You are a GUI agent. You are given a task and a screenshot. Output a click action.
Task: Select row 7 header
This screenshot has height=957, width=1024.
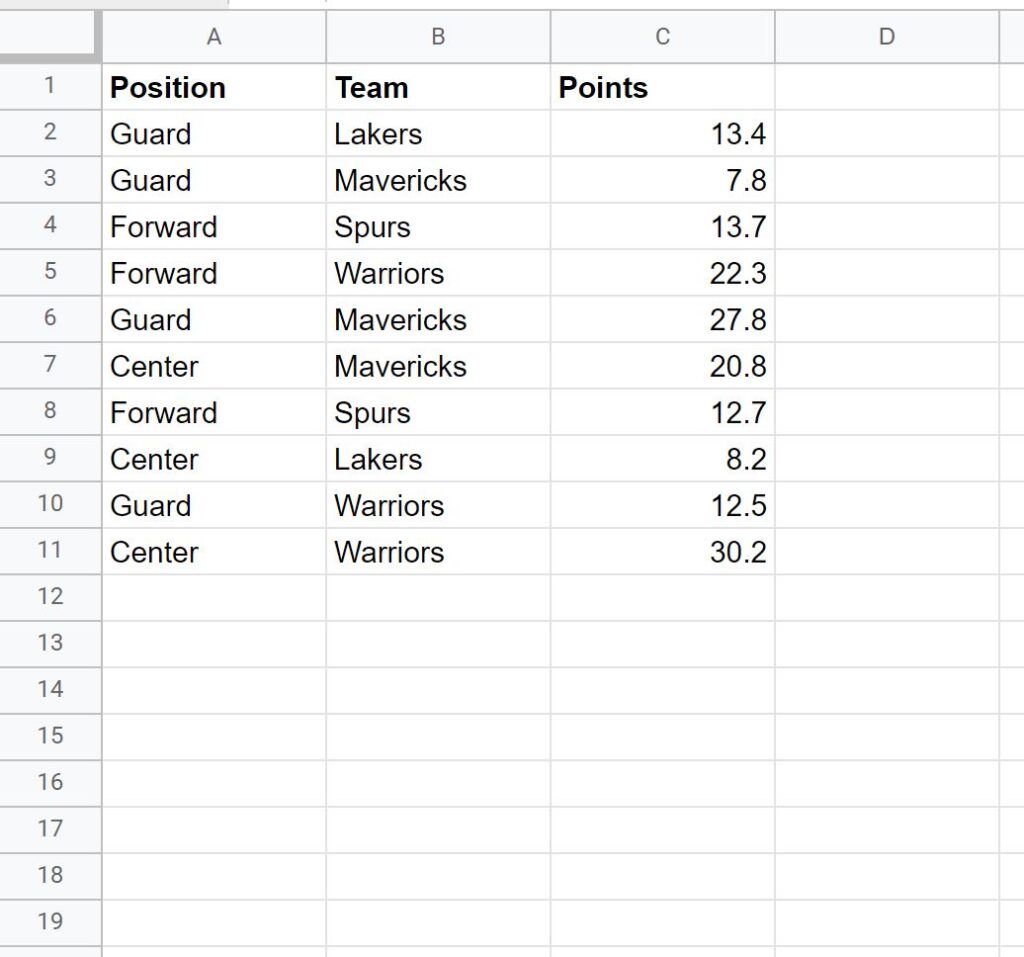[50, 366]
